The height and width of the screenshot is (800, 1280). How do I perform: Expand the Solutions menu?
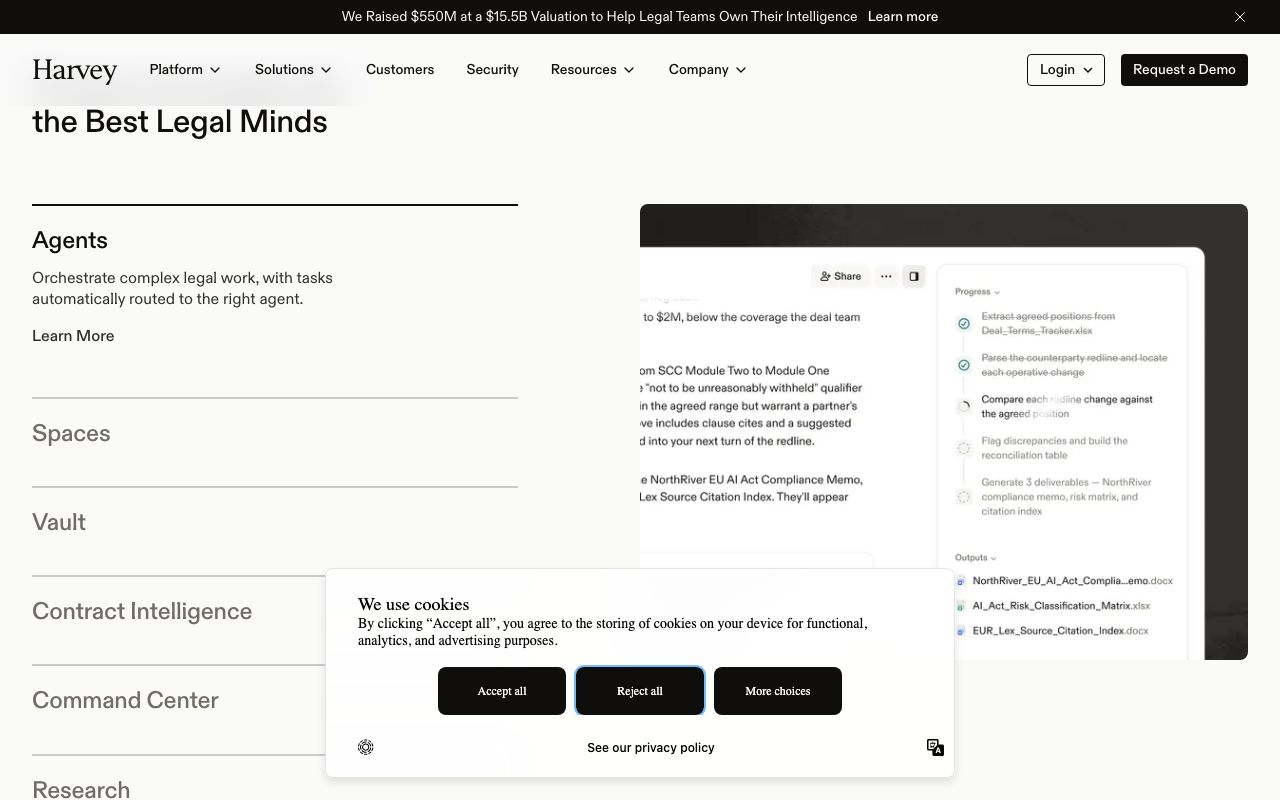[x=293, y=69]
